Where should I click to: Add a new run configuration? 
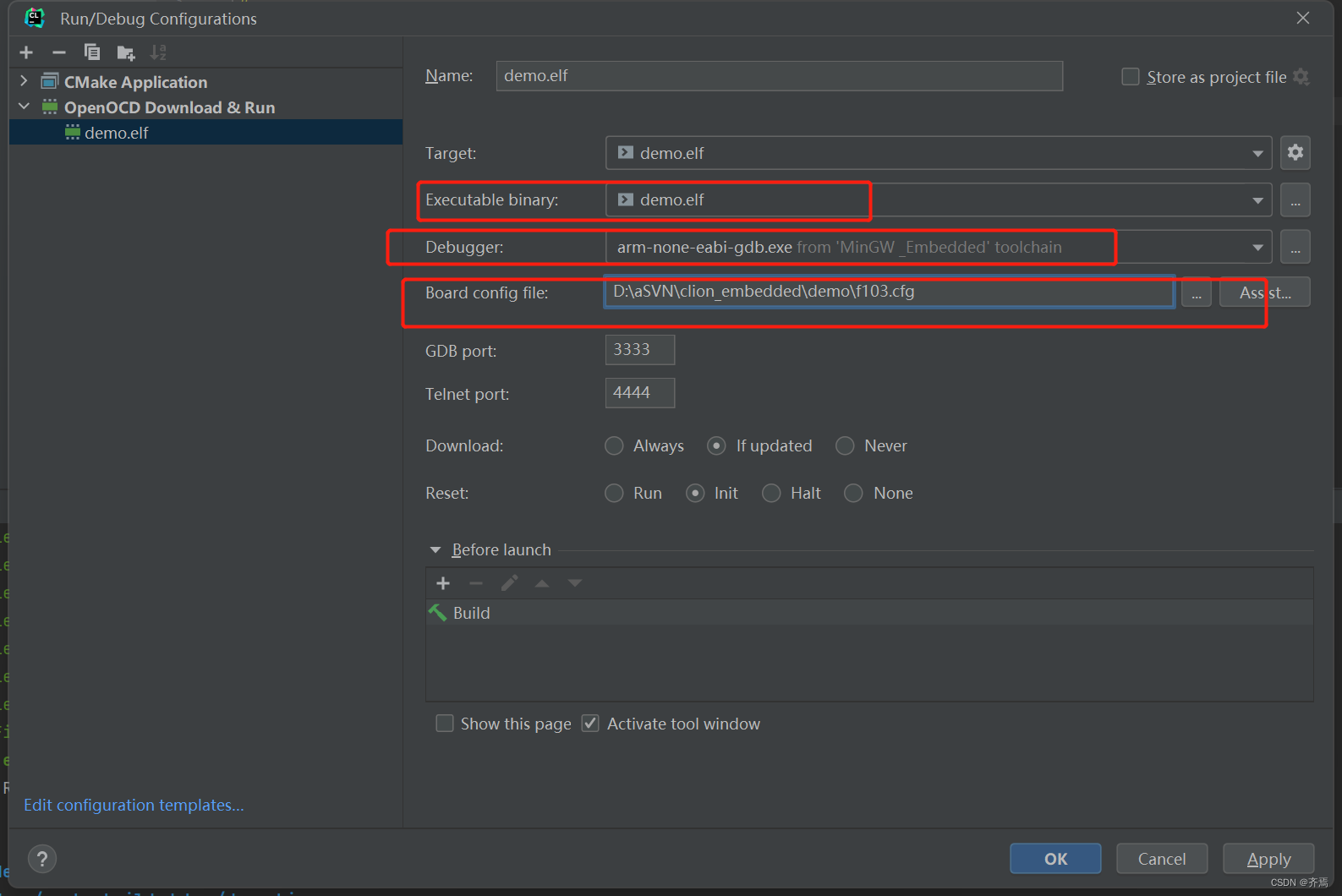[26, 52]
